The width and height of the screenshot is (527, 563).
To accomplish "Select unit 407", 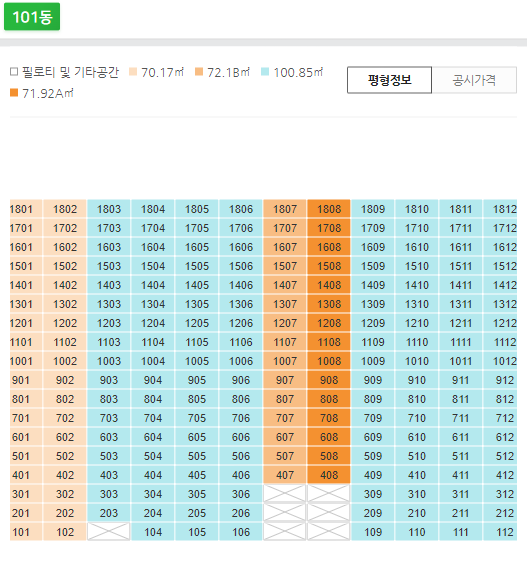I will 285,475.
